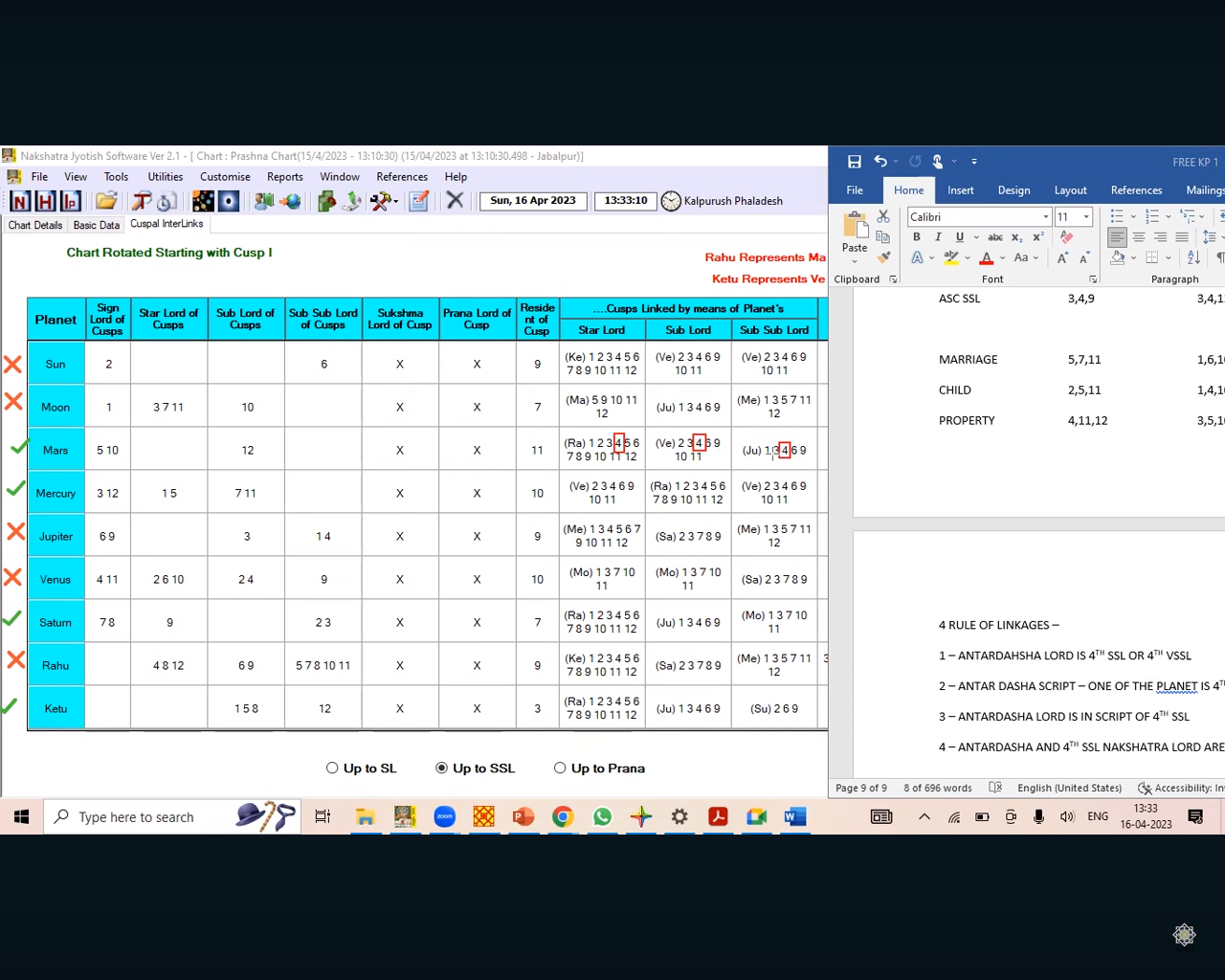Image resolution: width=1225 pixels, height=980 pixels.
Task: Click the Format Painter brush icon
Action: click(x=883, y=256)
